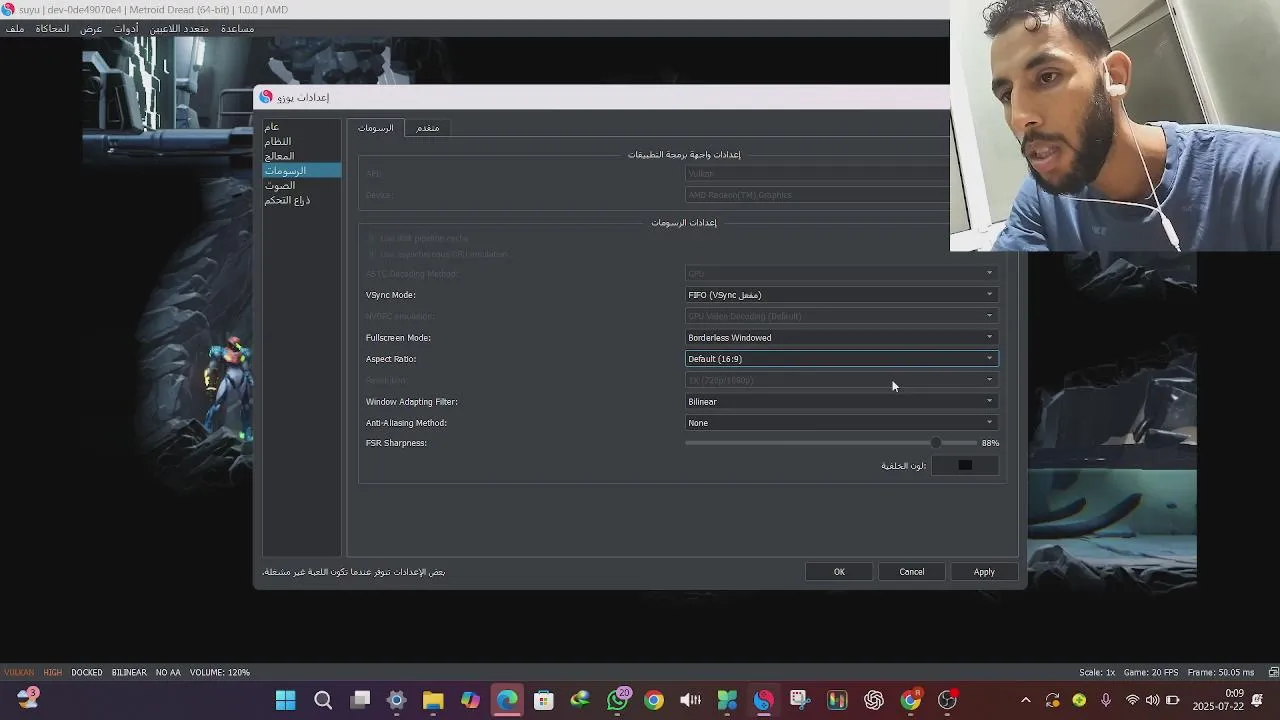The image size is (1280, 720).
Task: Click VOLUME: 120% in the status bar
Action: 220,672
